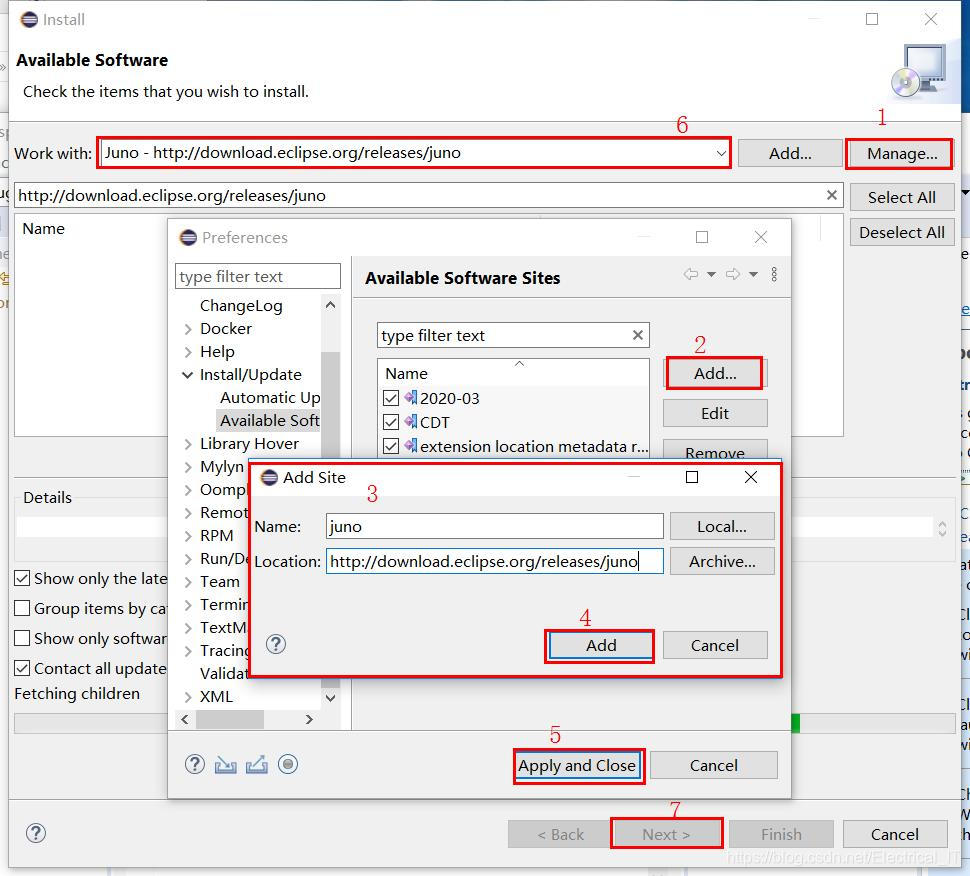Open the Preferences view menu dots
Screen dimensions: 970x876
pos(774,274)
